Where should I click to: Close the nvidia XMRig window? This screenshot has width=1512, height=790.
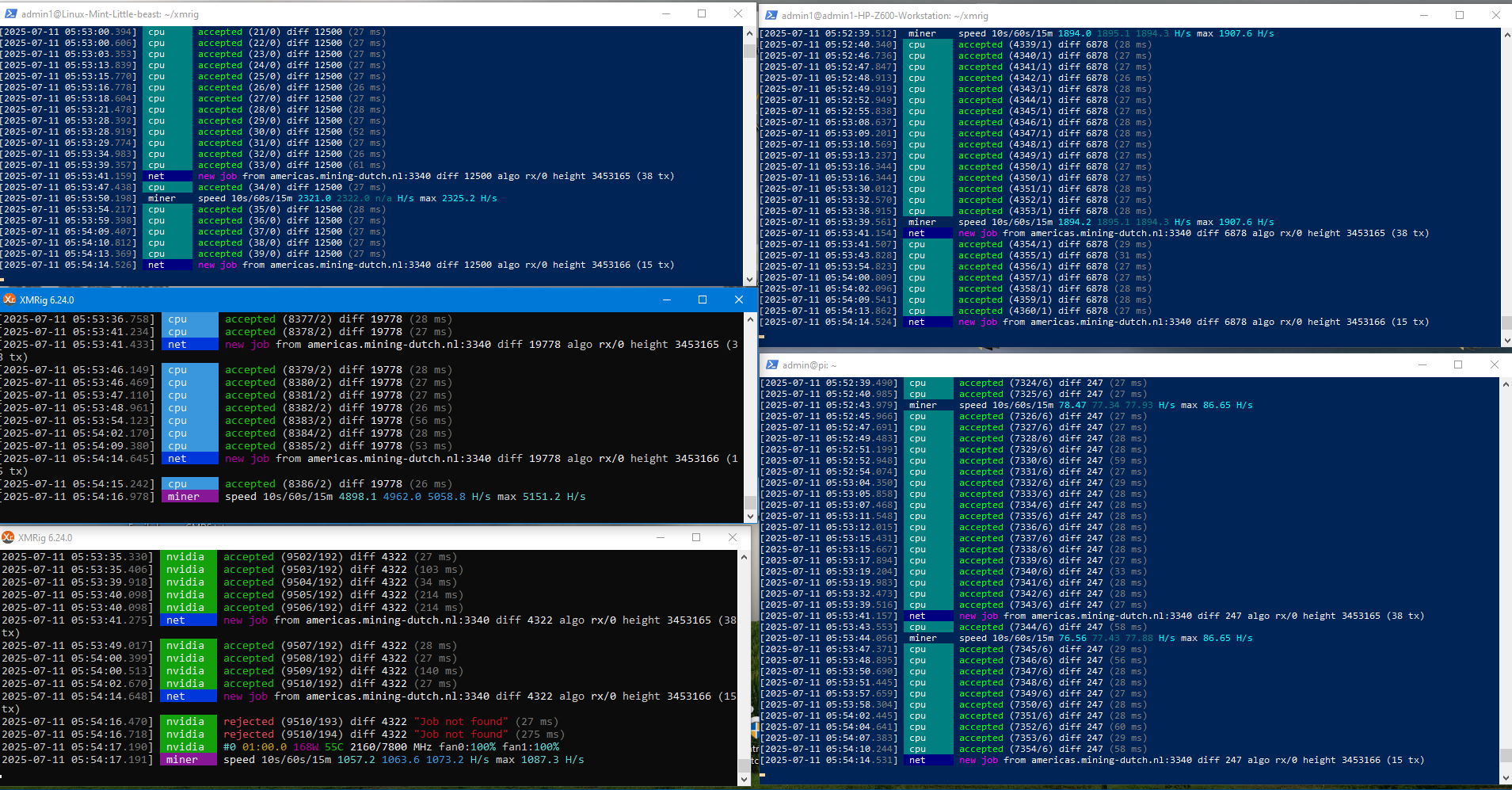(733, 537)
